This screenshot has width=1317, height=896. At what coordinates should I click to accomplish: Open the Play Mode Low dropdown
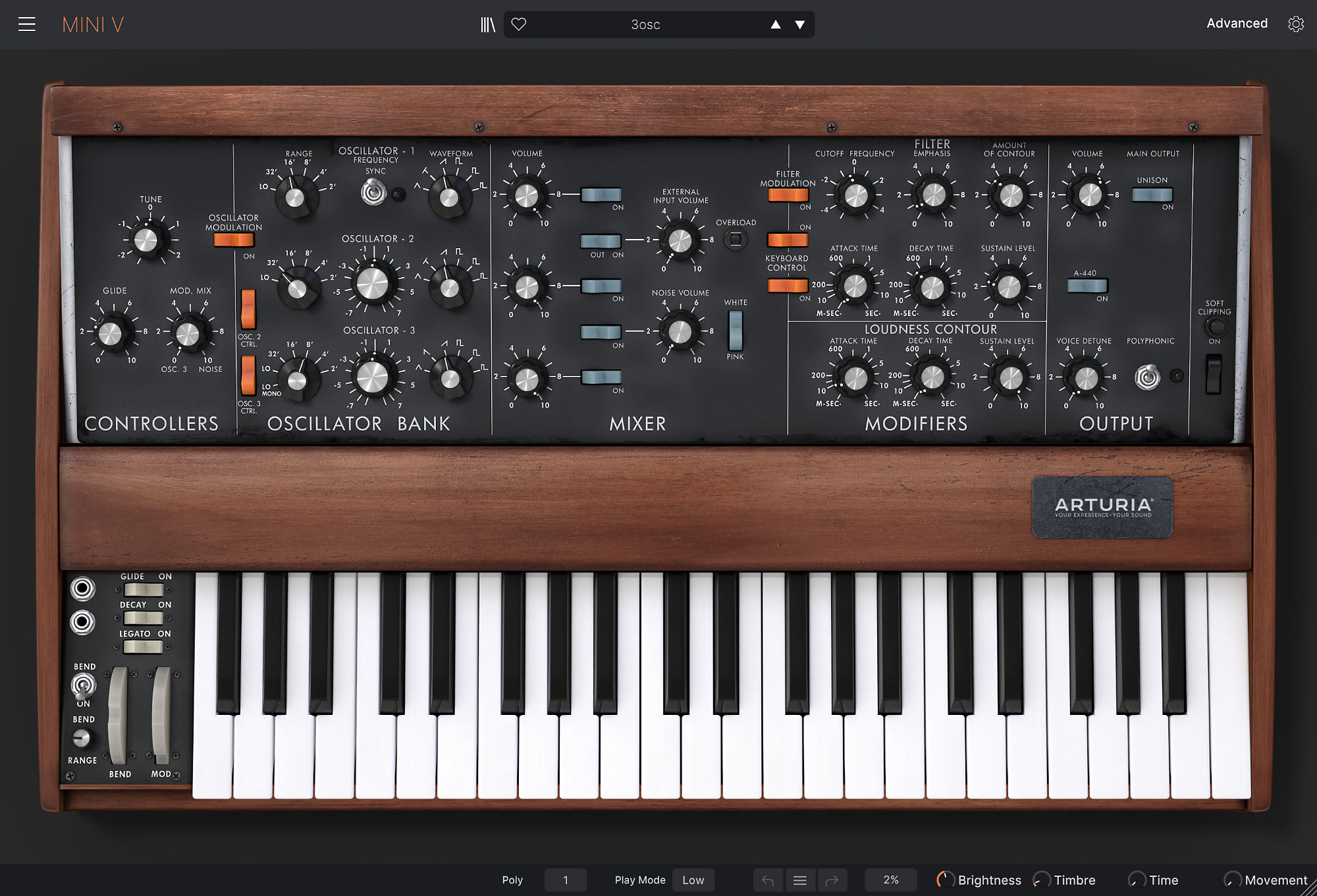point(693,880)
